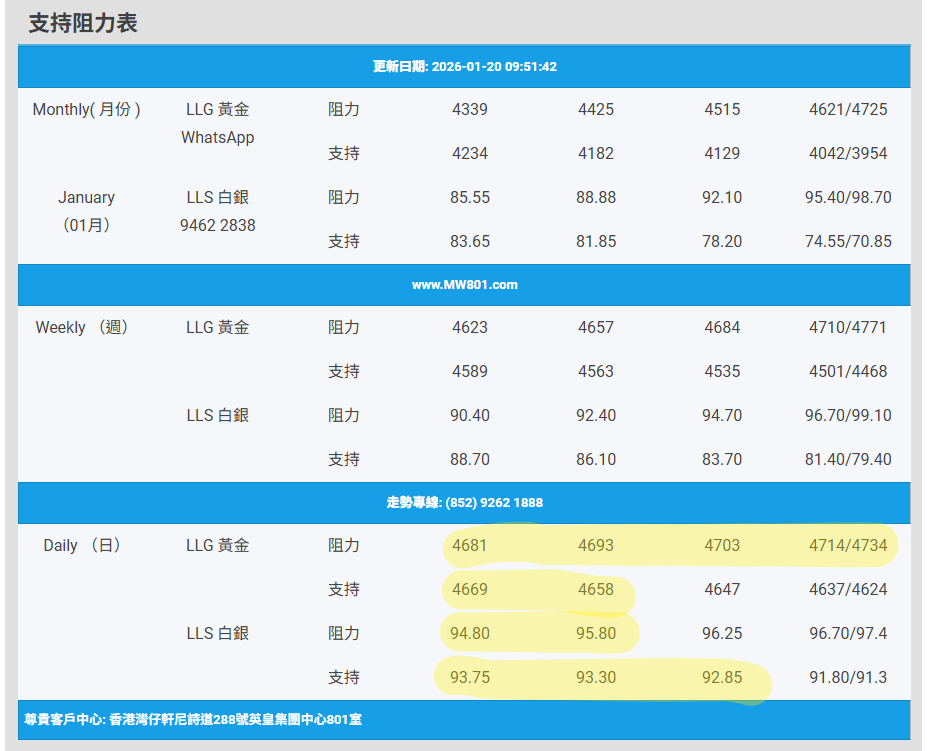Select weekly silver resistance 96.70/99.10
929x751 pixels.
point(847,415)
